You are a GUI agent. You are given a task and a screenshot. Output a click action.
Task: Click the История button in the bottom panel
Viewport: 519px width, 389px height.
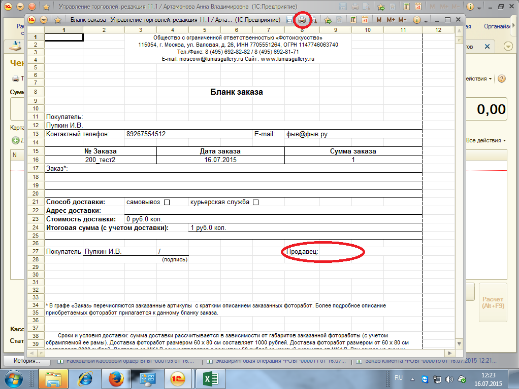pyautogui.click(x=27, y=361)
